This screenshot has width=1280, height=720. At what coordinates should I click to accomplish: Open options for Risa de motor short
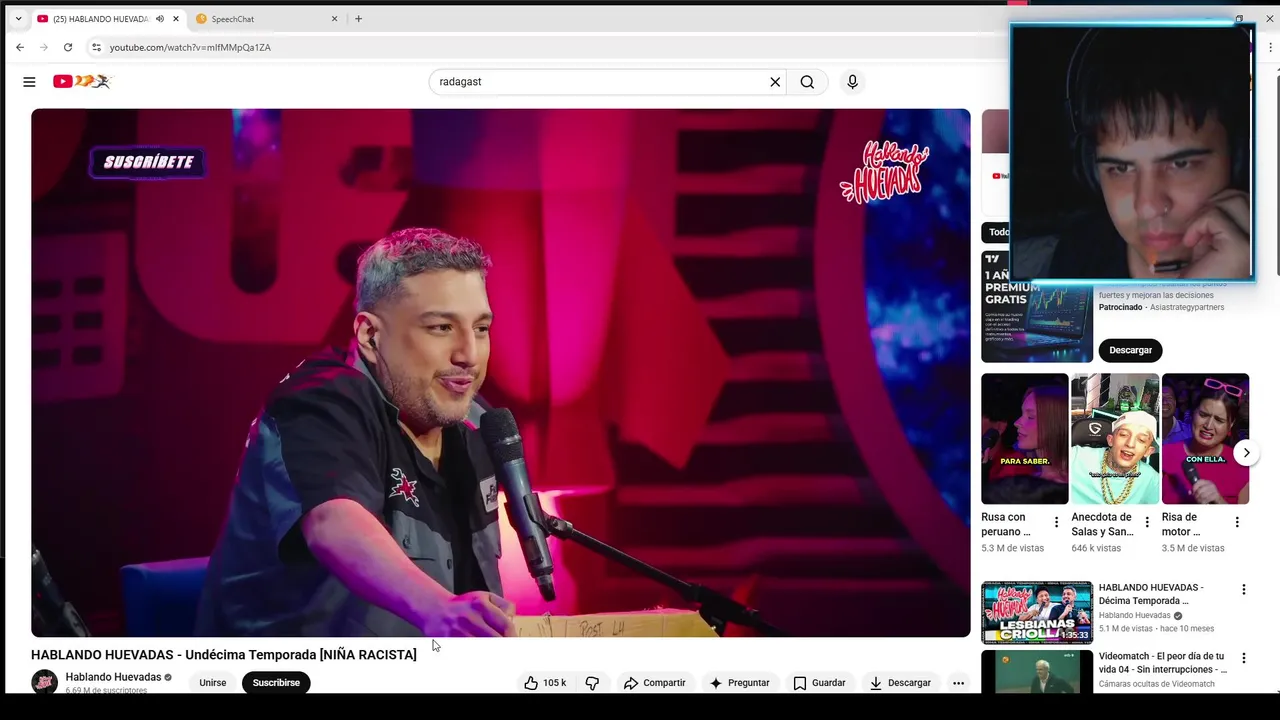[x=1237, y=522]
